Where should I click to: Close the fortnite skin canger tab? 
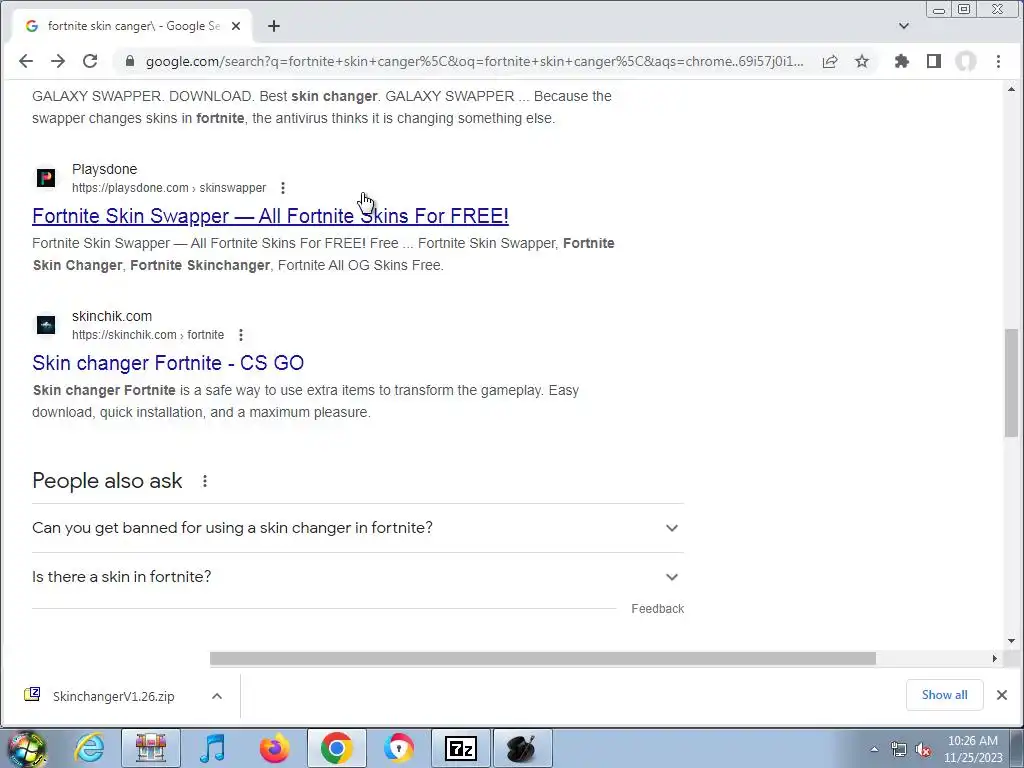click(x=236, y=26)
